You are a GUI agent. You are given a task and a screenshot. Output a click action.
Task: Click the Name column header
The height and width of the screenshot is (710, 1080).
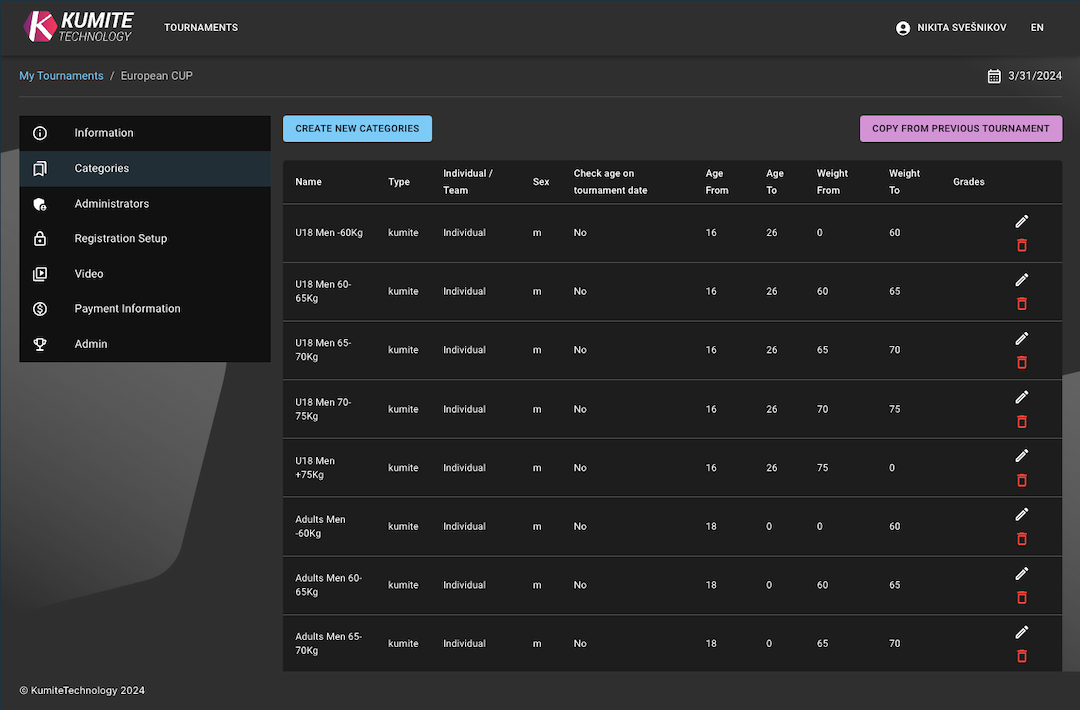307,181
